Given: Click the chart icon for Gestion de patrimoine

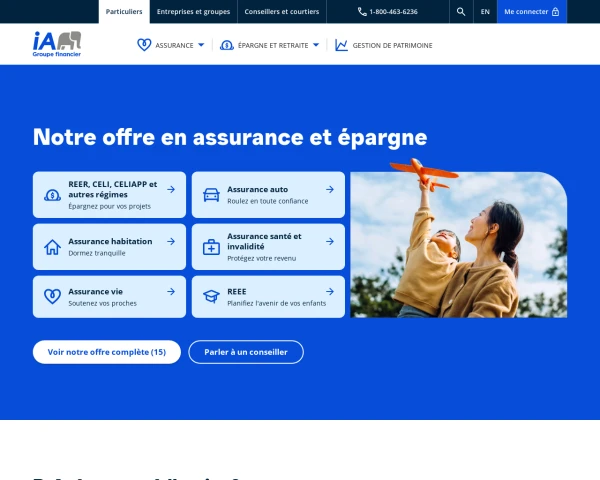Looking at the screenshot, I should point(341,45).
